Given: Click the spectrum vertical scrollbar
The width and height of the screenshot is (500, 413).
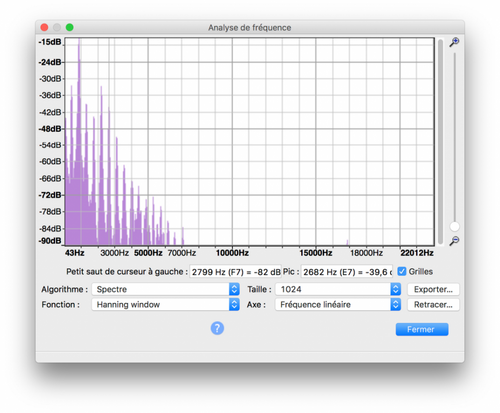Looking at the screenshot, I should pyautogui.click(x=441, y=142).
